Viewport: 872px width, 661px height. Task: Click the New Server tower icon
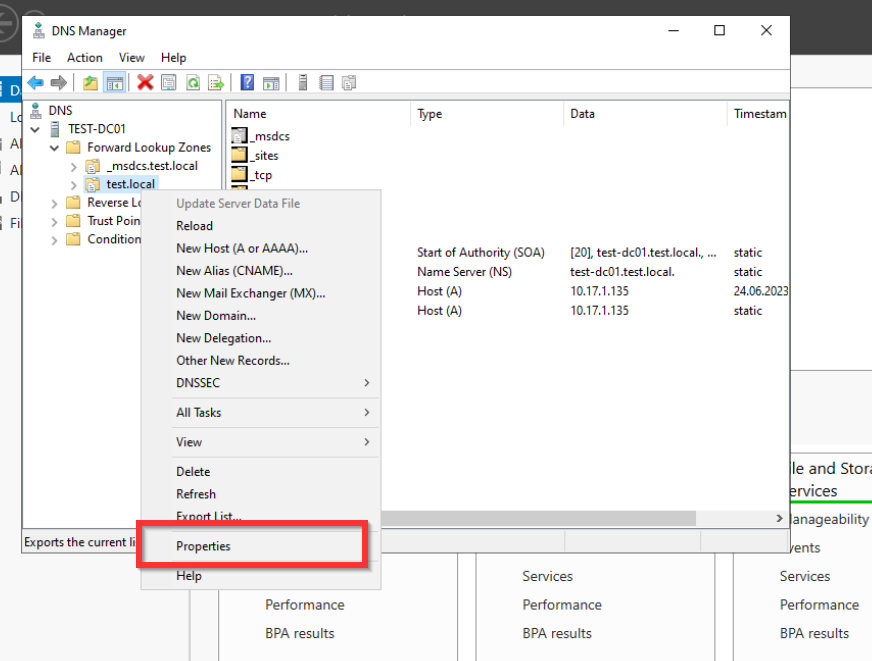tap(303, 83)
